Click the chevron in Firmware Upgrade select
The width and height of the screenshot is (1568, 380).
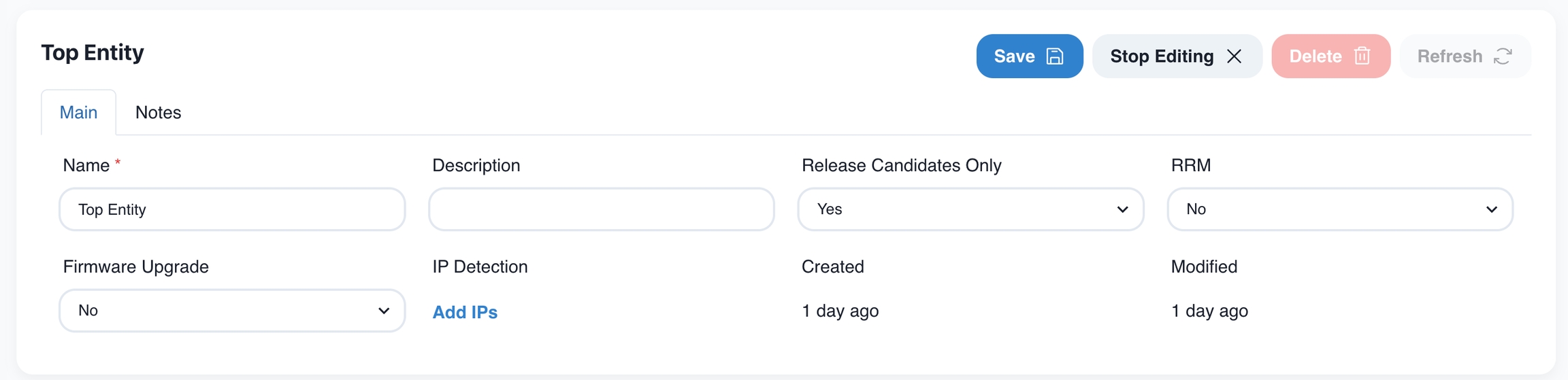click(x=384, y=311)
